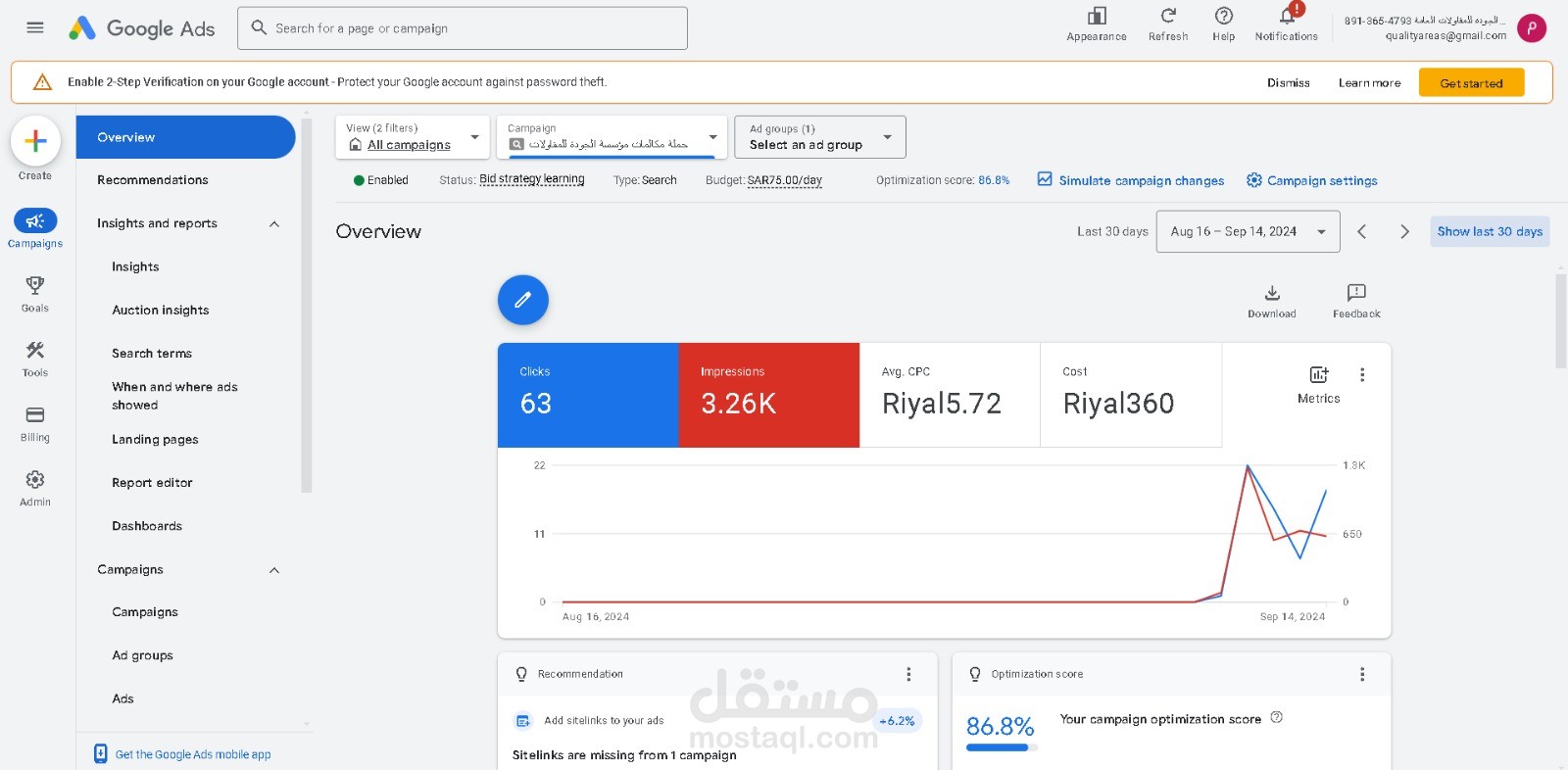Refresh the Google Ads data
The height and width of the screenshot is (770, 1568).
click(x=1168, y=16)
